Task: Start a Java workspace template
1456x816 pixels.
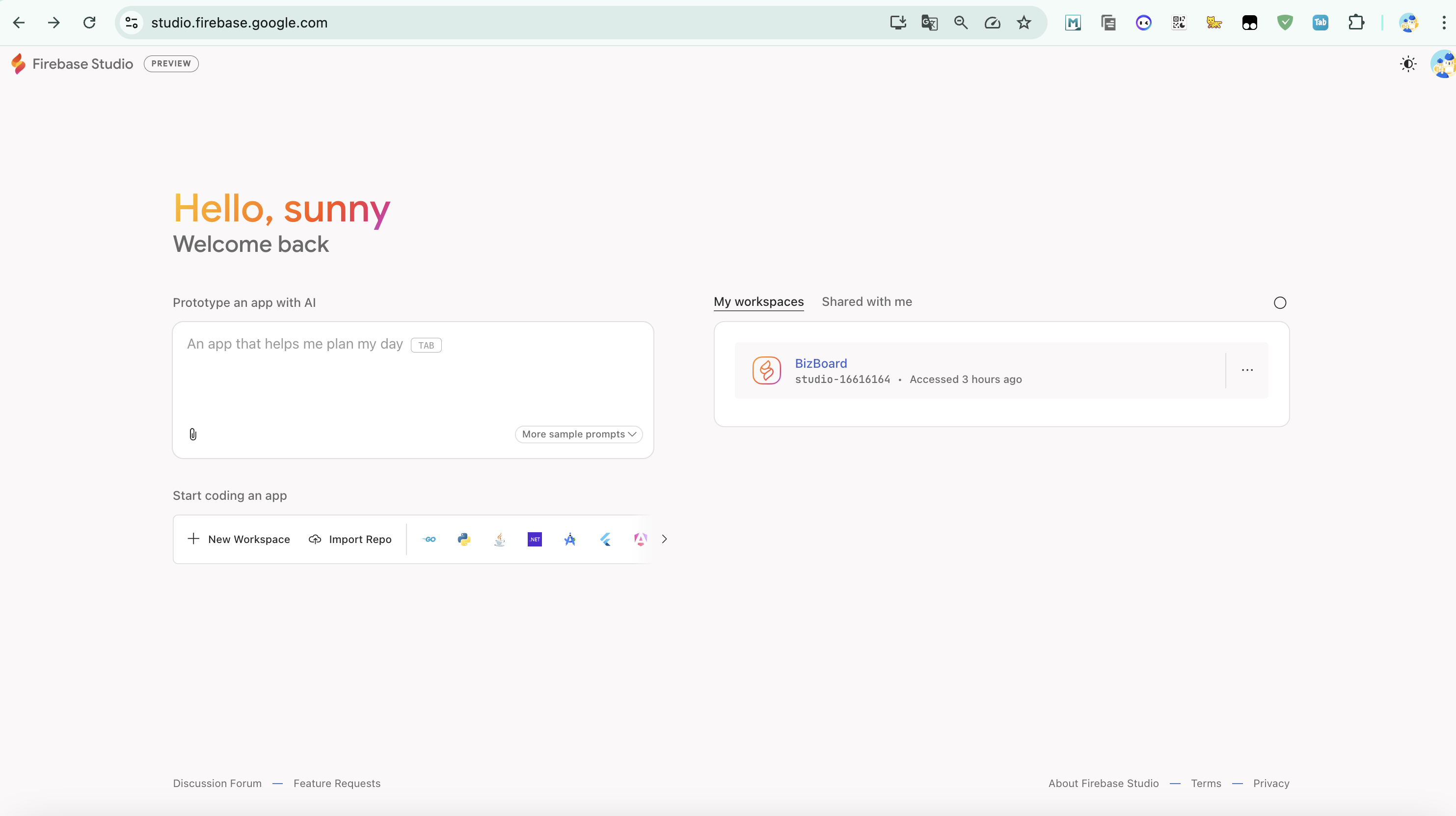Action: (500, 540)
